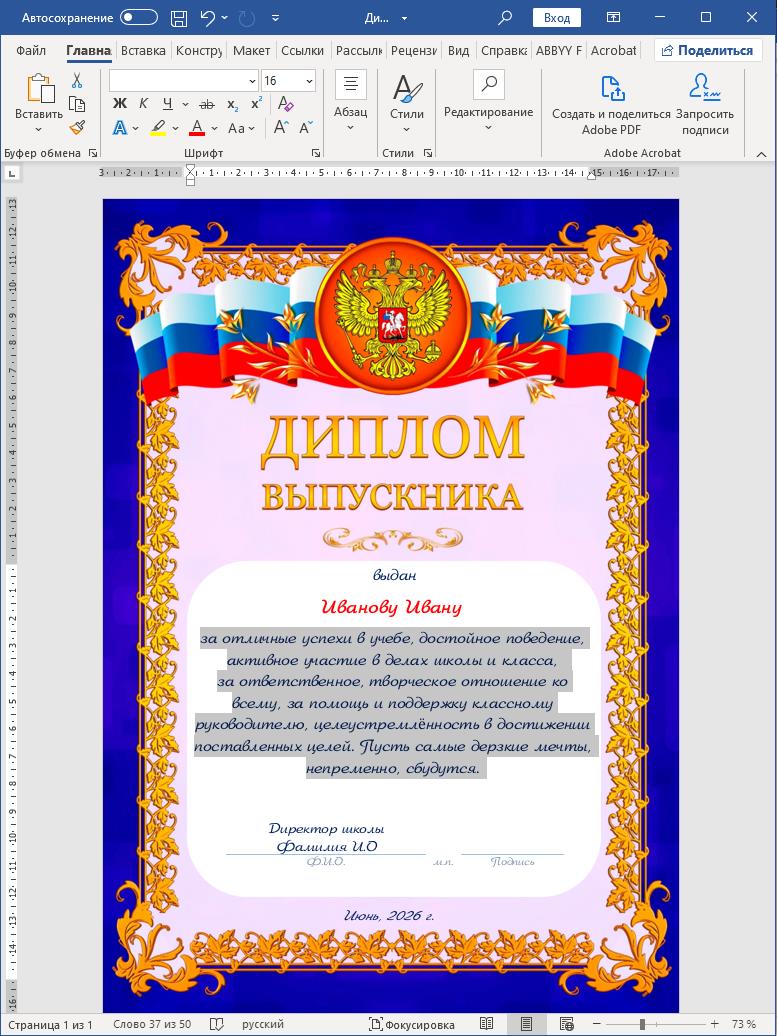Toggle superscript formatting
777x1036 pixels.
click(x=256, y=104)
